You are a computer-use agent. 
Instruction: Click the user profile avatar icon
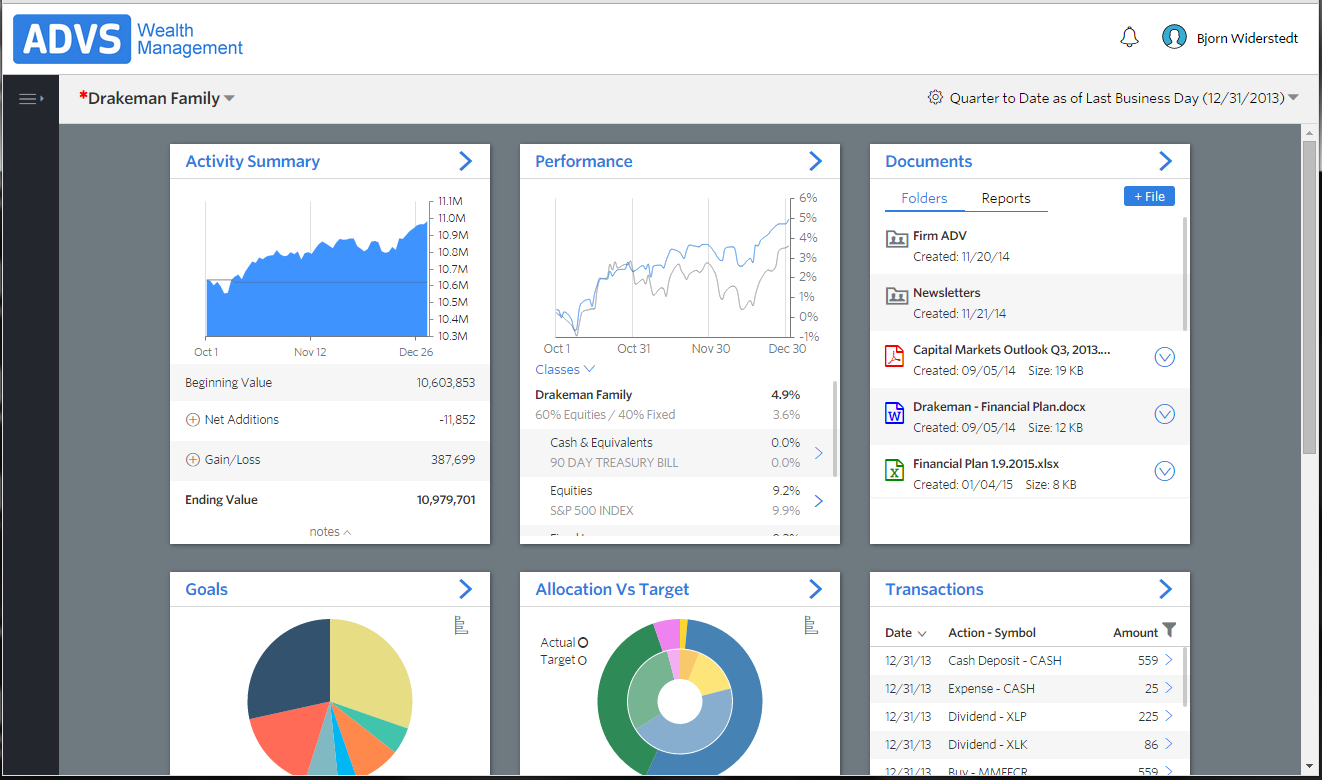(1174, 37)
